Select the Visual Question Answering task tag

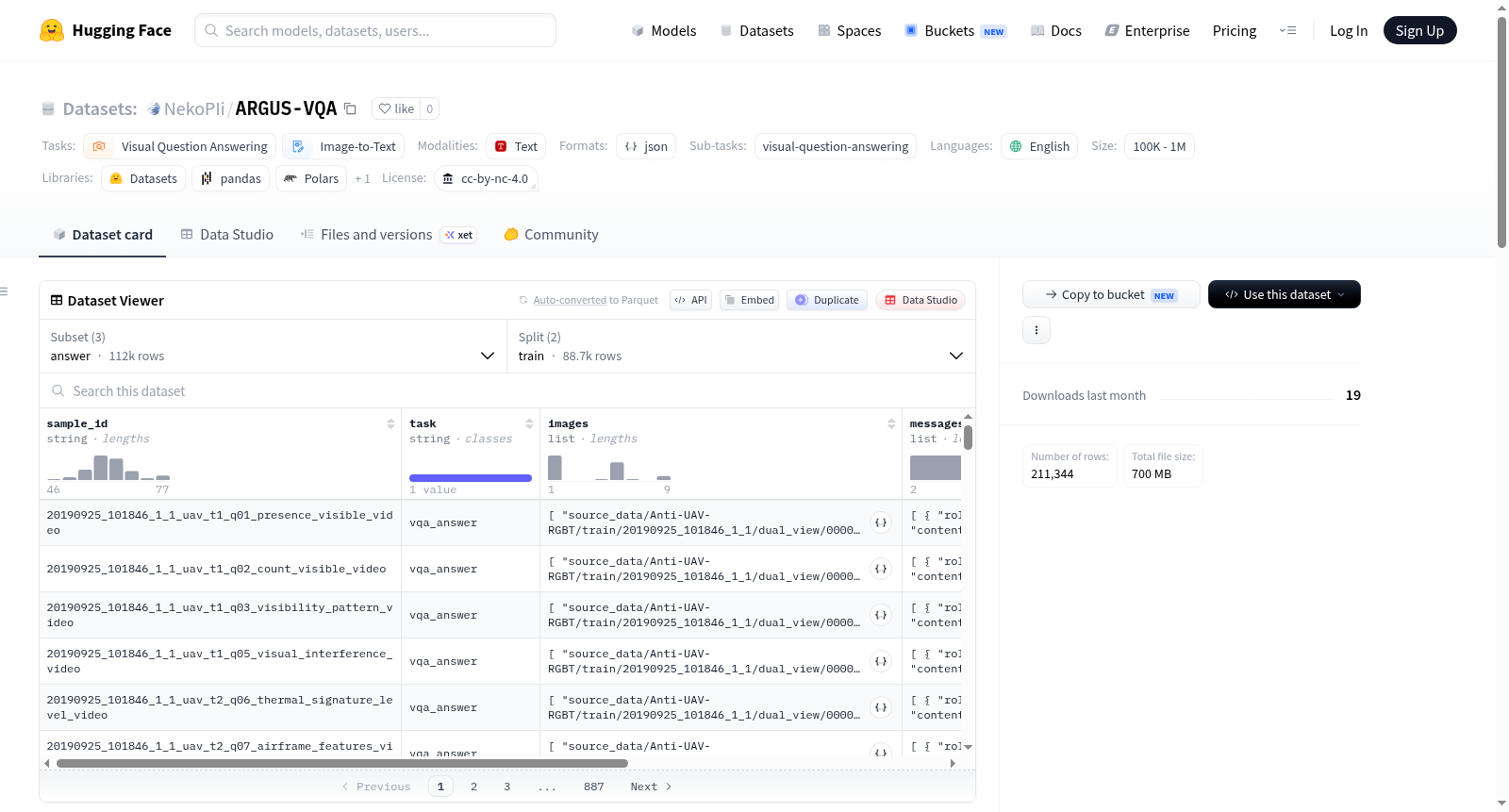point(180,146)
